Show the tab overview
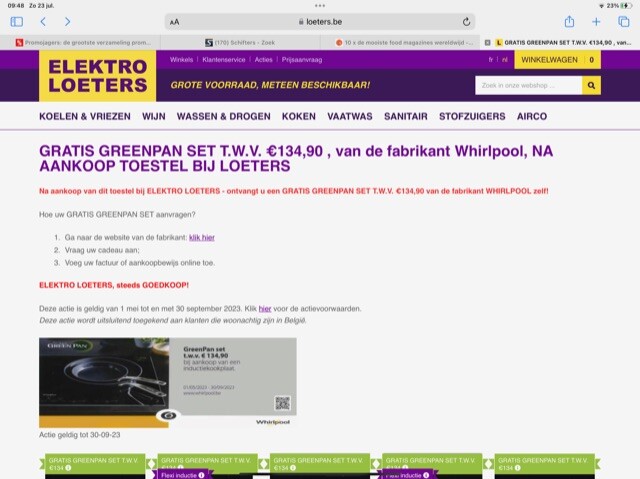This screenshot has height=479, width=640. tap(623, 22)
